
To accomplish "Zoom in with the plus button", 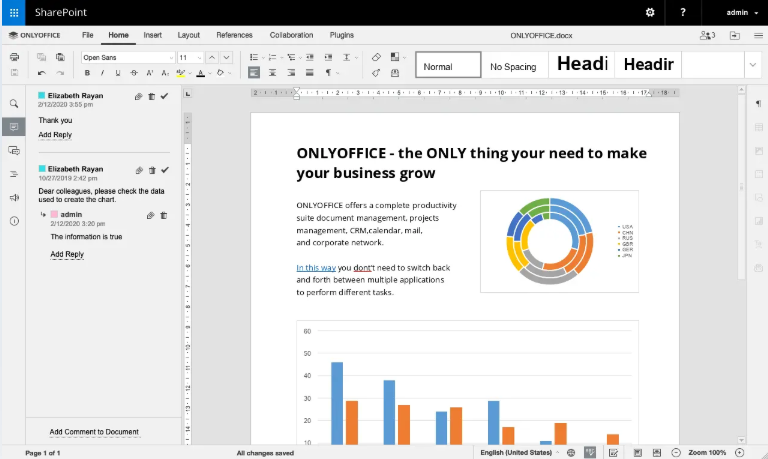I will pyautogui.click(x=740, y=453).
